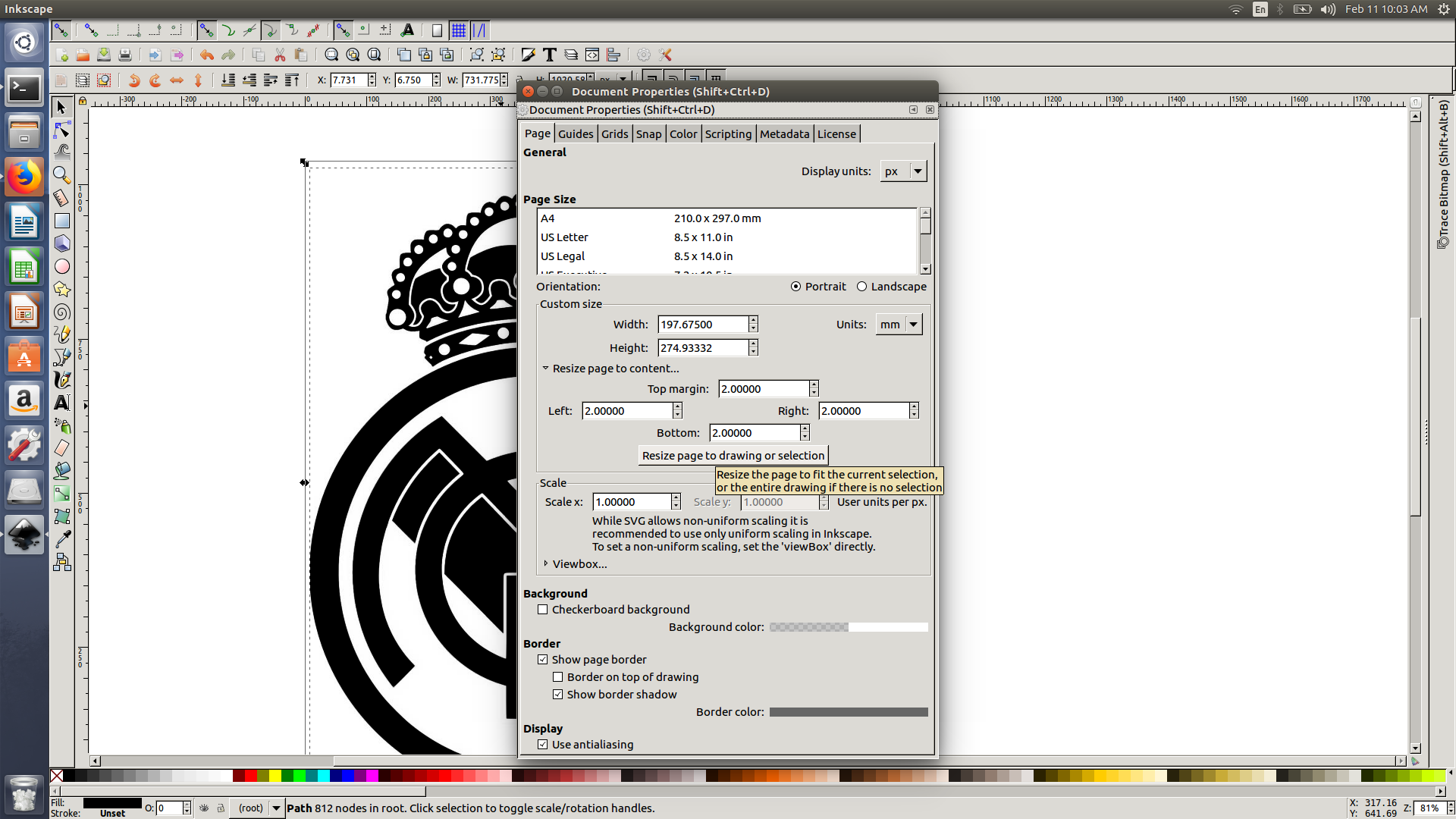Select the Ellipse tool
This screenshot has width=1456, height=819.
point(62,266)
